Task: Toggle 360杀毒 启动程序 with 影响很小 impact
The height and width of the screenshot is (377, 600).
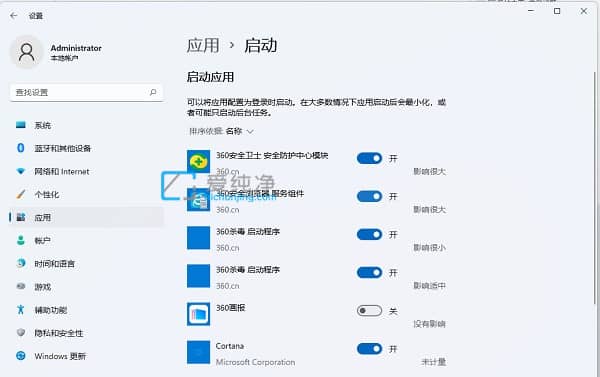Action: [x=369, y=234]
